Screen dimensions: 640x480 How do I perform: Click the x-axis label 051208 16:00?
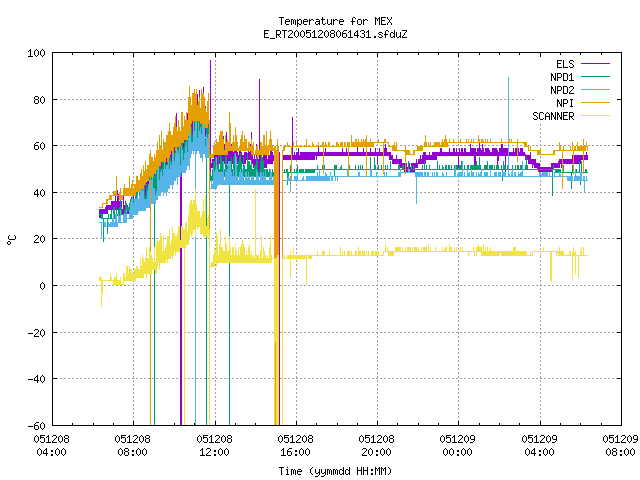(x=296, y=446)
